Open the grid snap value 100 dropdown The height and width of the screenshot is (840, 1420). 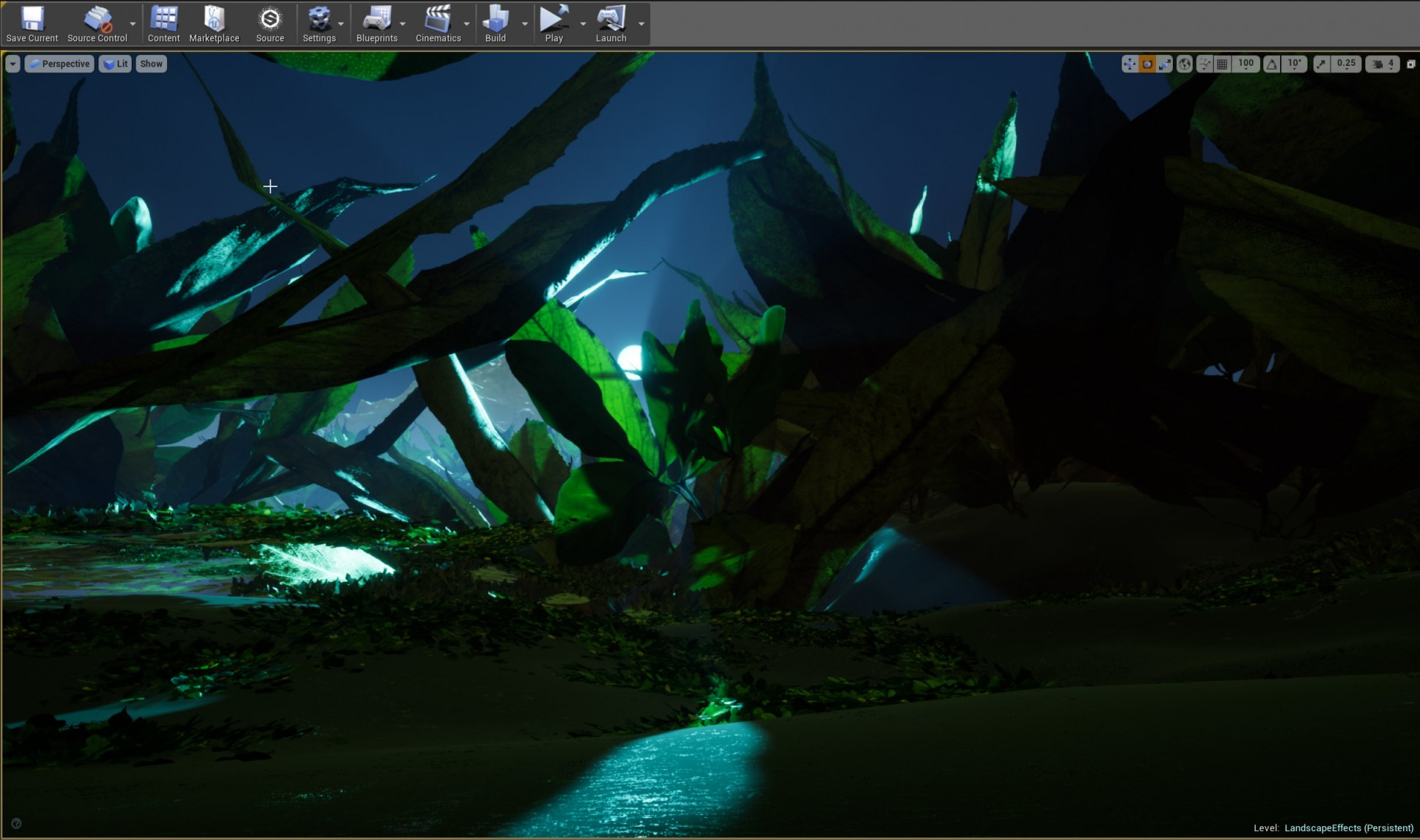1246,64
